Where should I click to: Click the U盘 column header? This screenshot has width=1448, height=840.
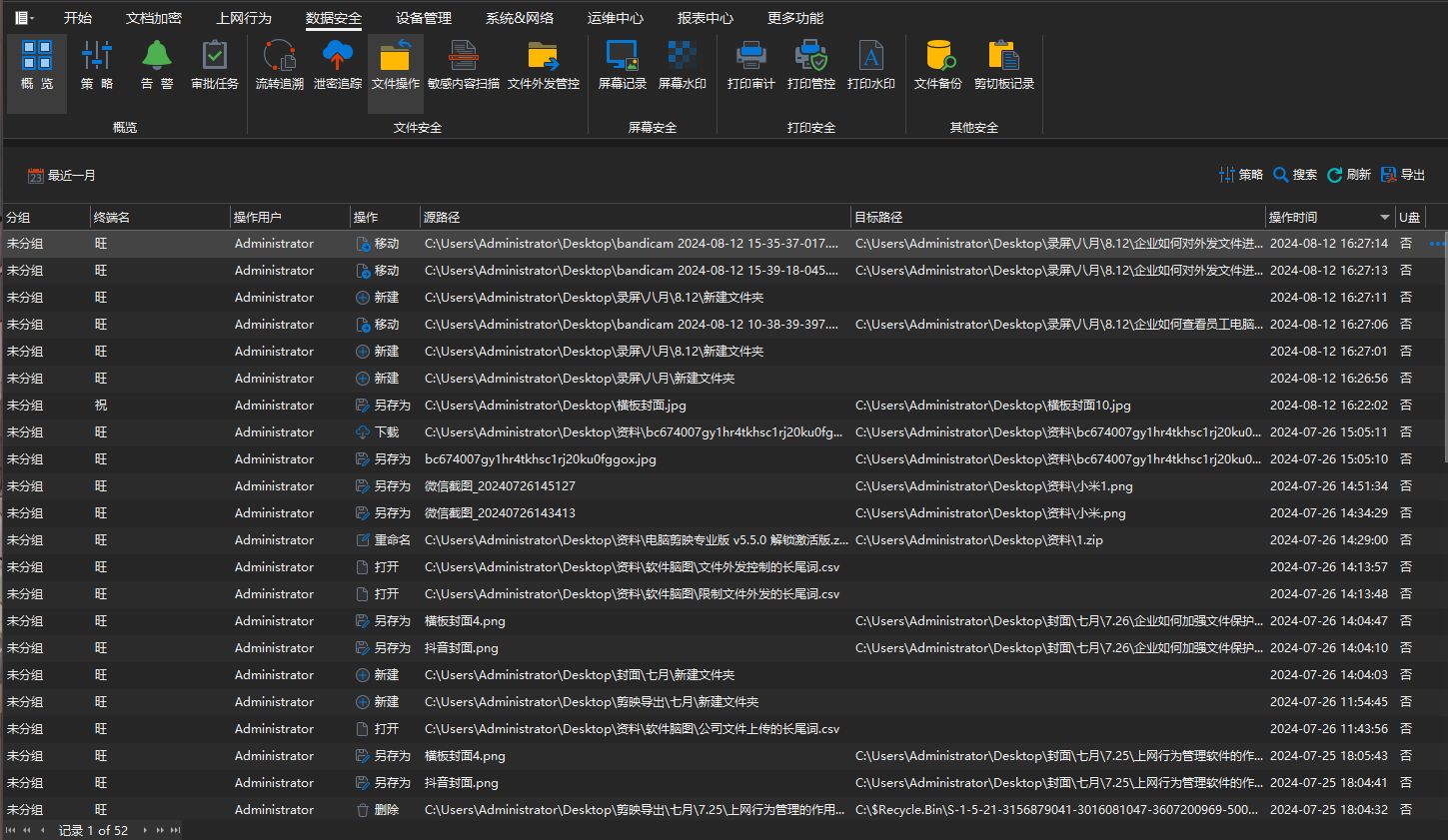(x=1410, y=217)
